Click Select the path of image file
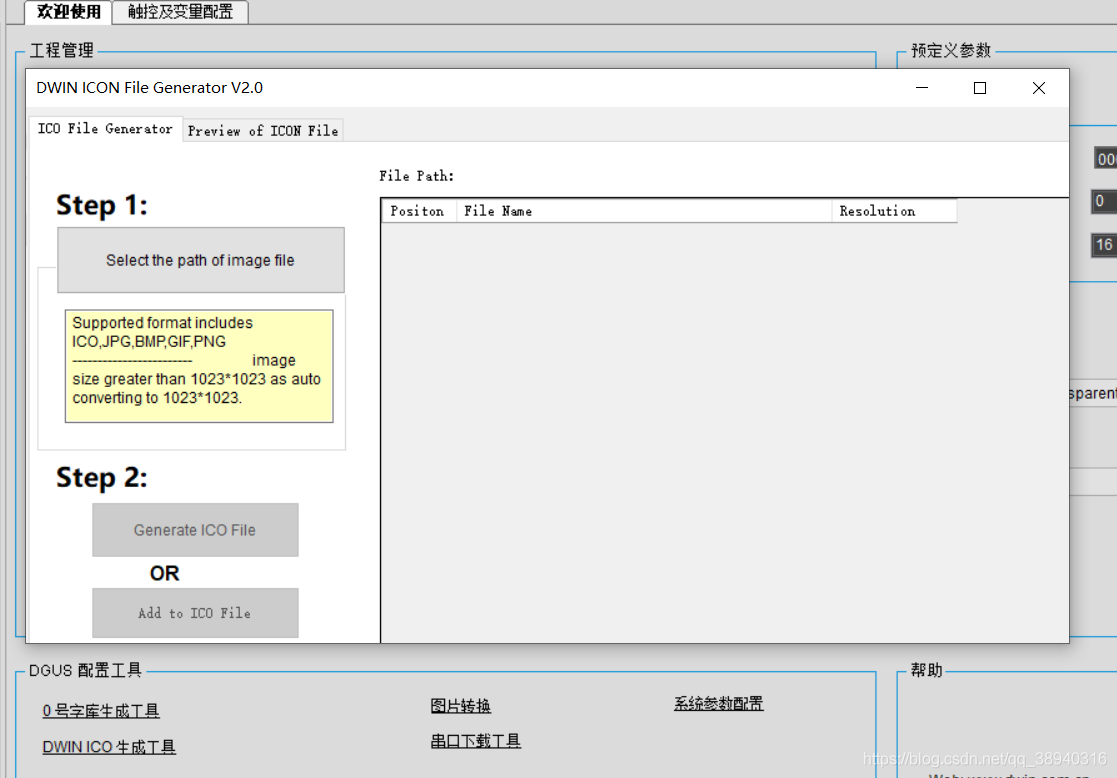Viewport: 1117px width, 778px height. tap(201, 260)
